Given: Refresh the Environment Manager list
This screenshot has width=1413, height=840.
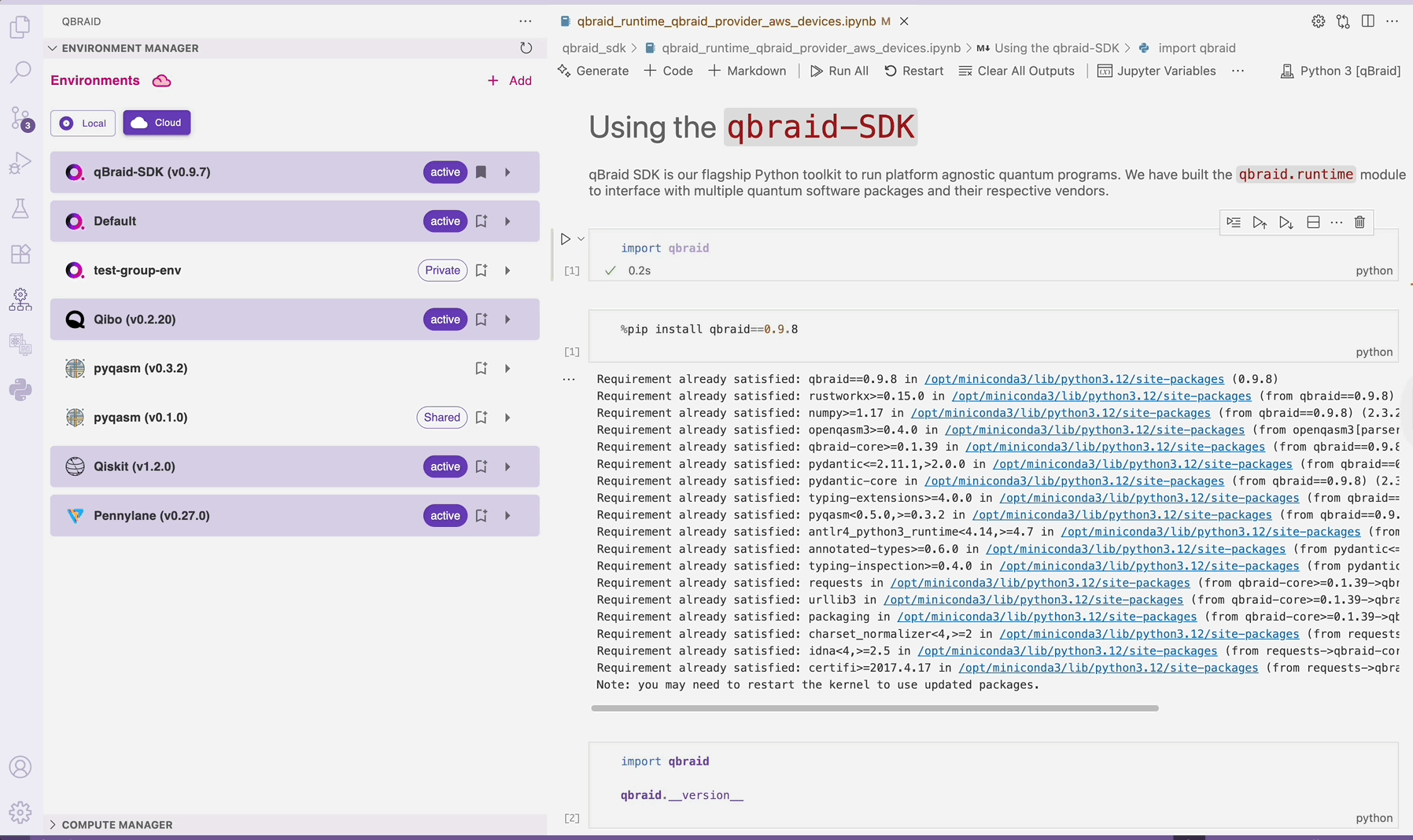Looking at the screenshot, I should pos(526,48).
